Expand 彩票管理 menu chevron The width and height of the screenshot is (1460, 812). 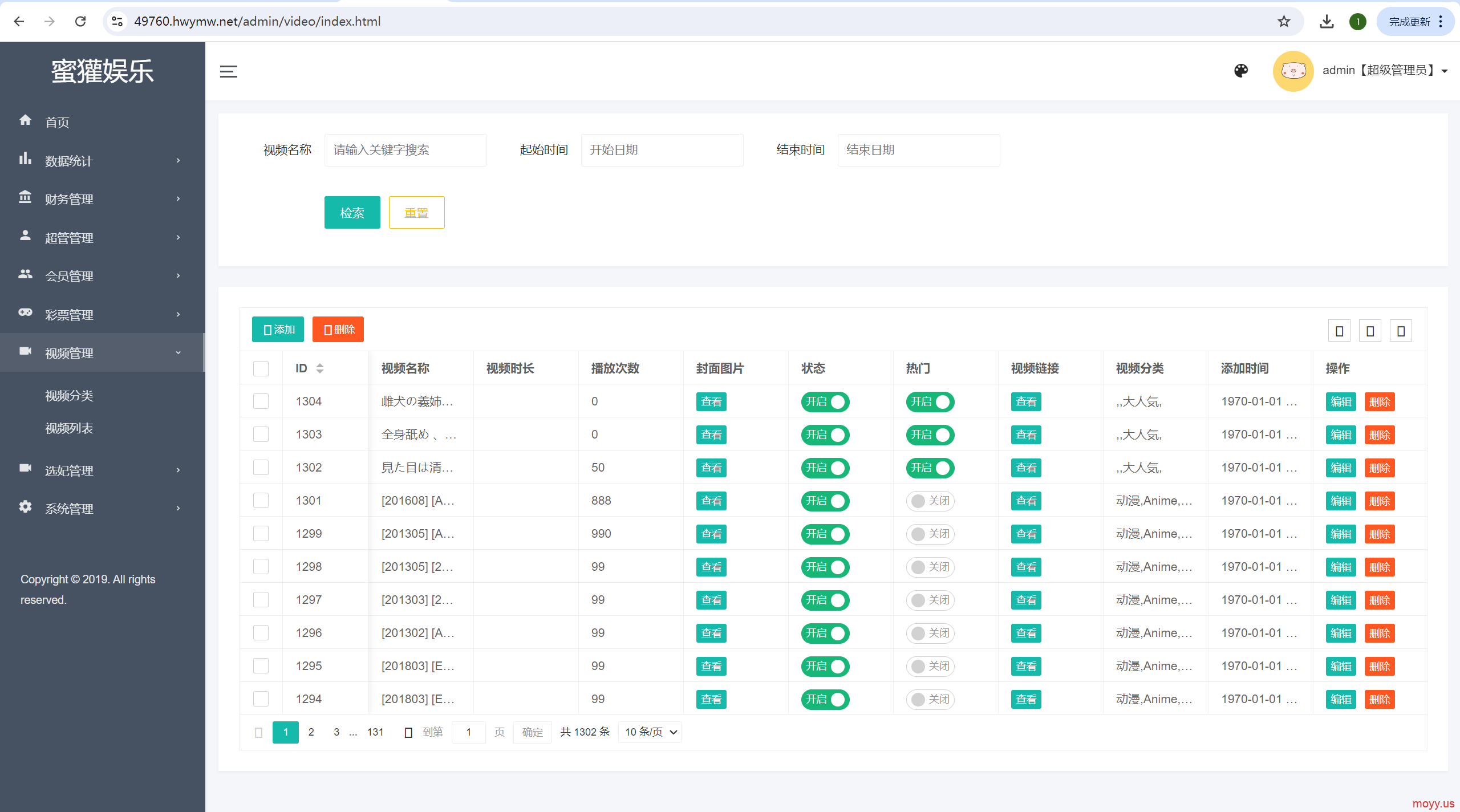pos(179,315)
